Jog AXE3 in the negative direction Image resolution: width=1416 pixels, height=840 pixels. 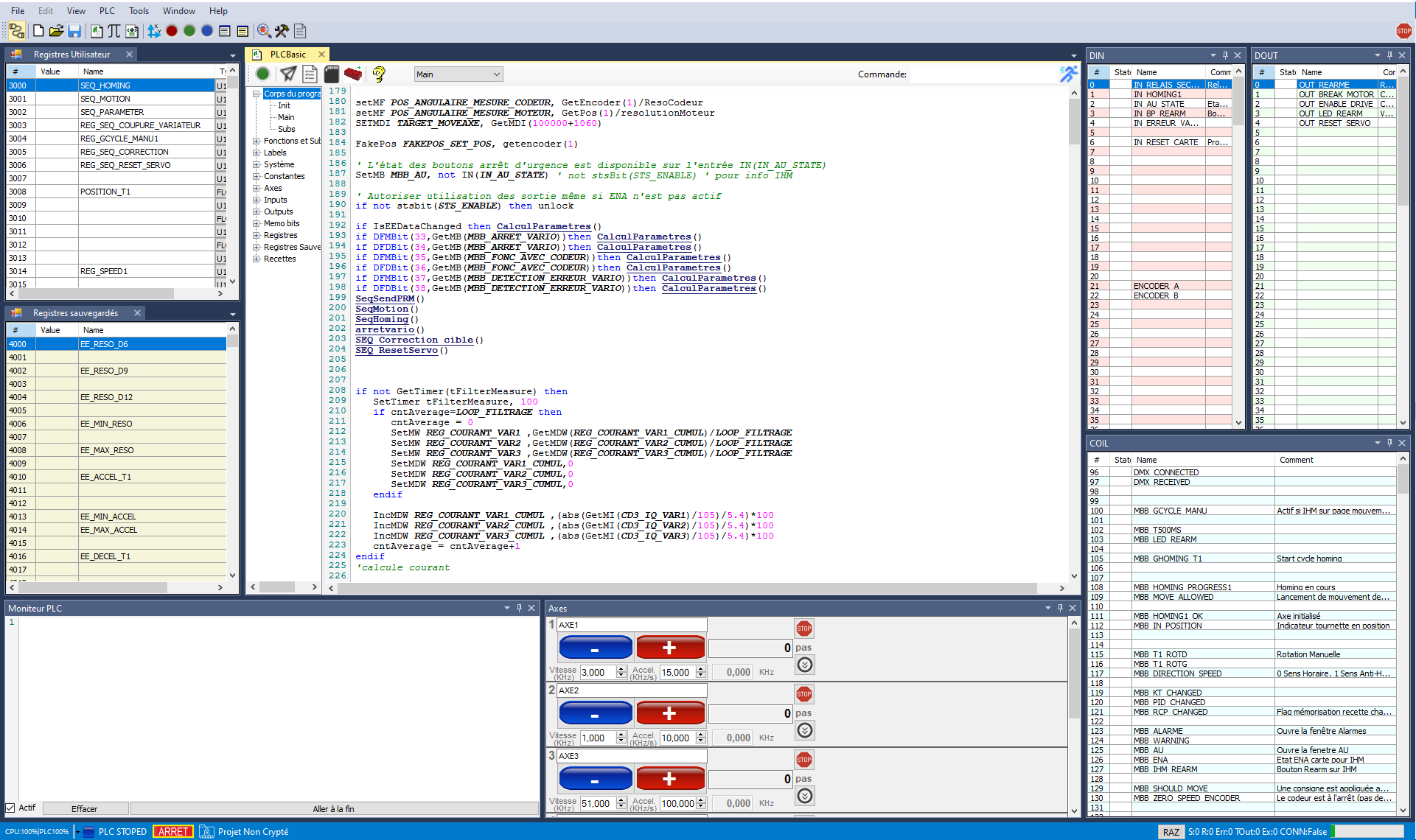coord(596,779)
